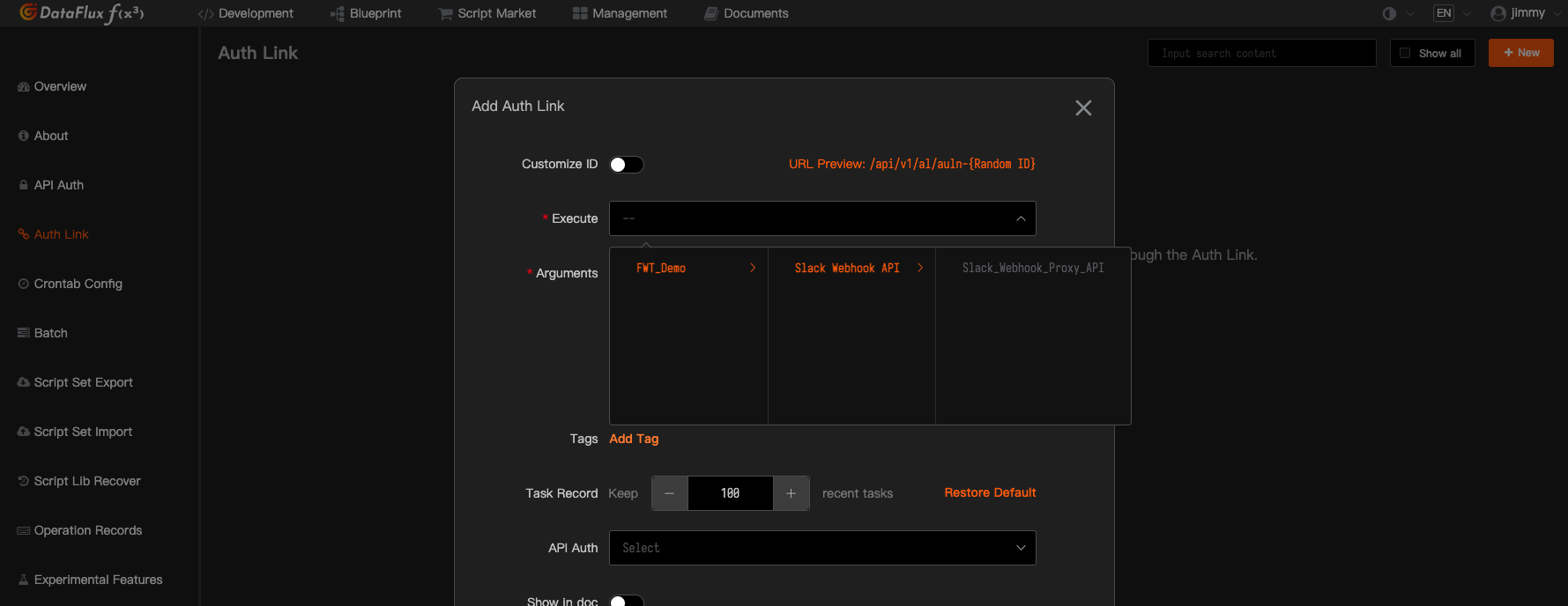Open the theme switch dropdown arrow
The height and width of the screenshot is (606, 1568).
point(1410,13)
